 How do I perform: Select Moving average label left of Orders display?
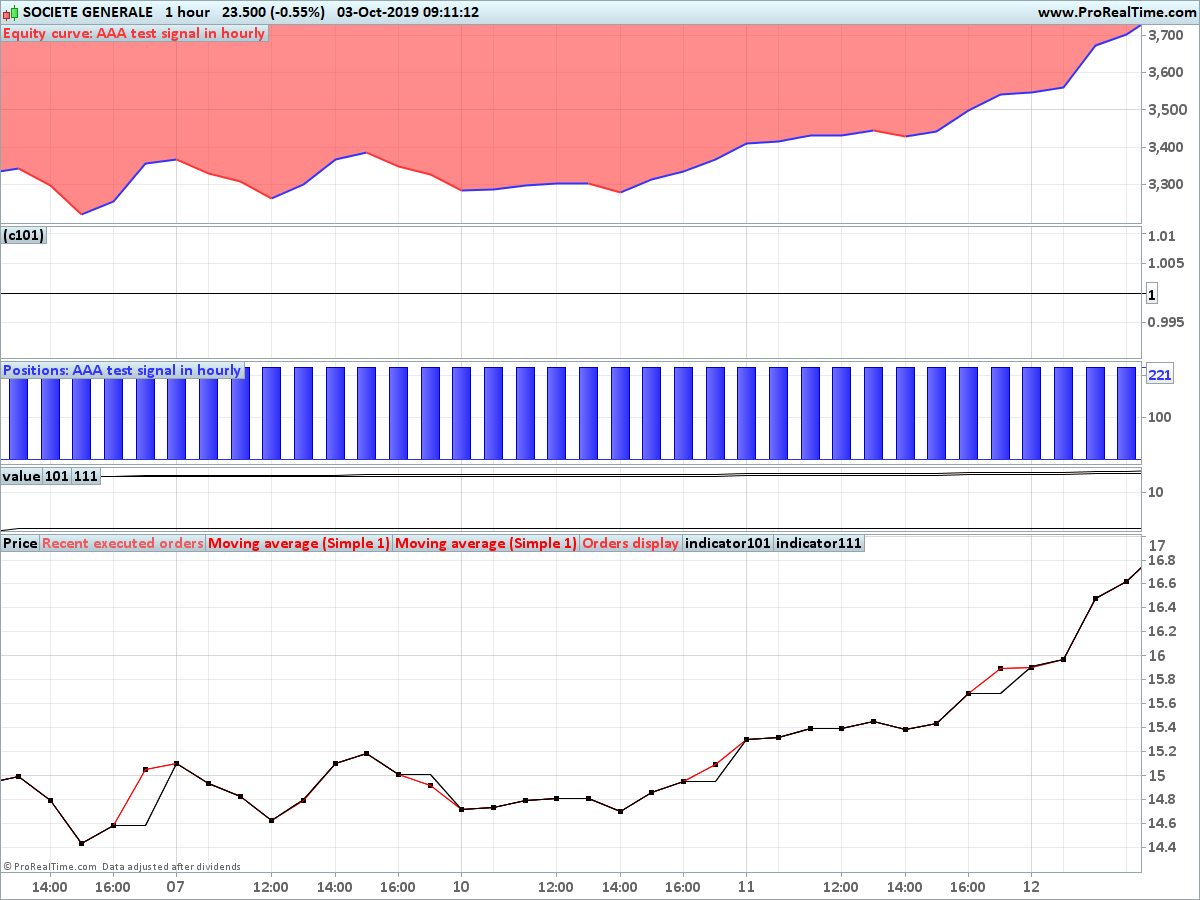(486, 543)
